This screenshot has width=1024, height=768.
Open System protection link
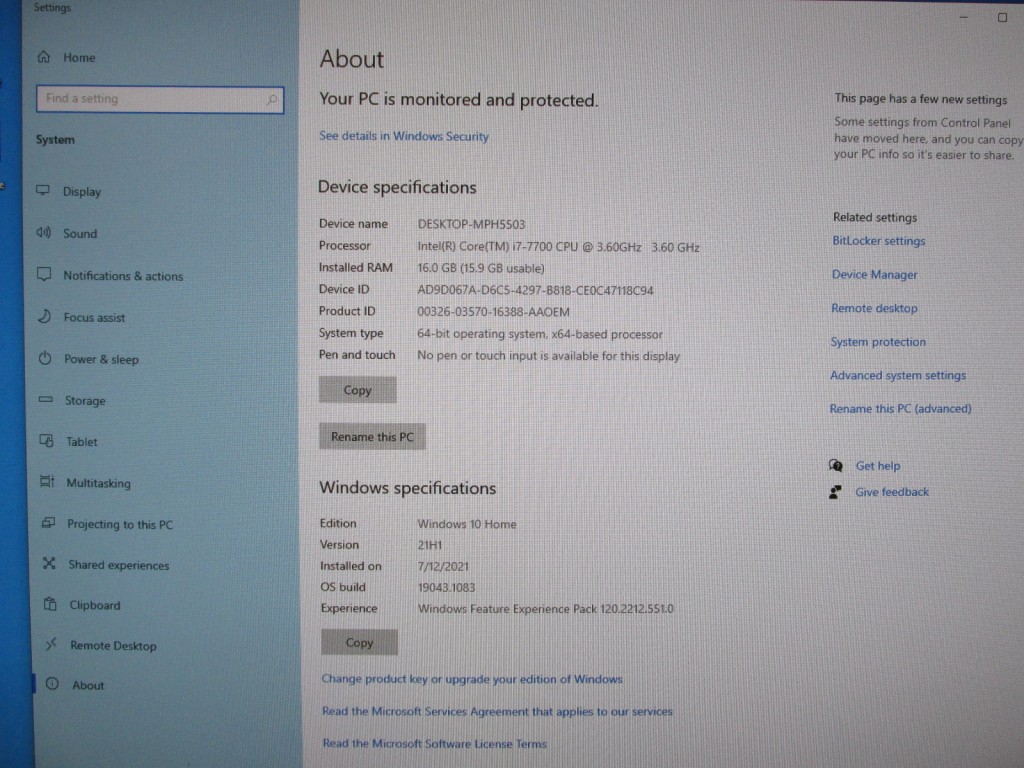pyautogui.click(x=878, y=342)
